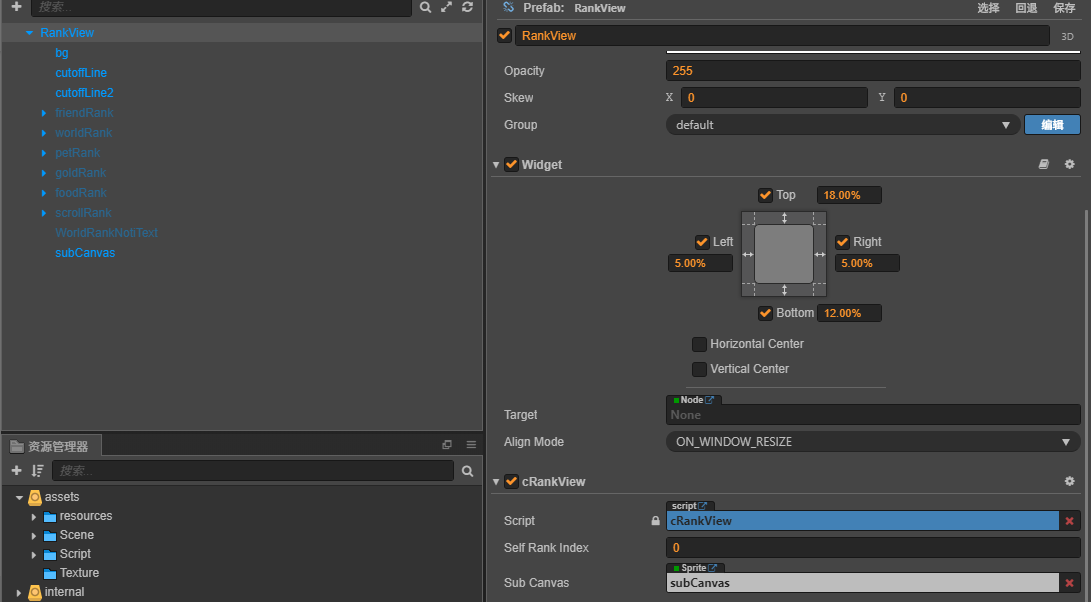Expand the Scene folder

click(34, 535)
